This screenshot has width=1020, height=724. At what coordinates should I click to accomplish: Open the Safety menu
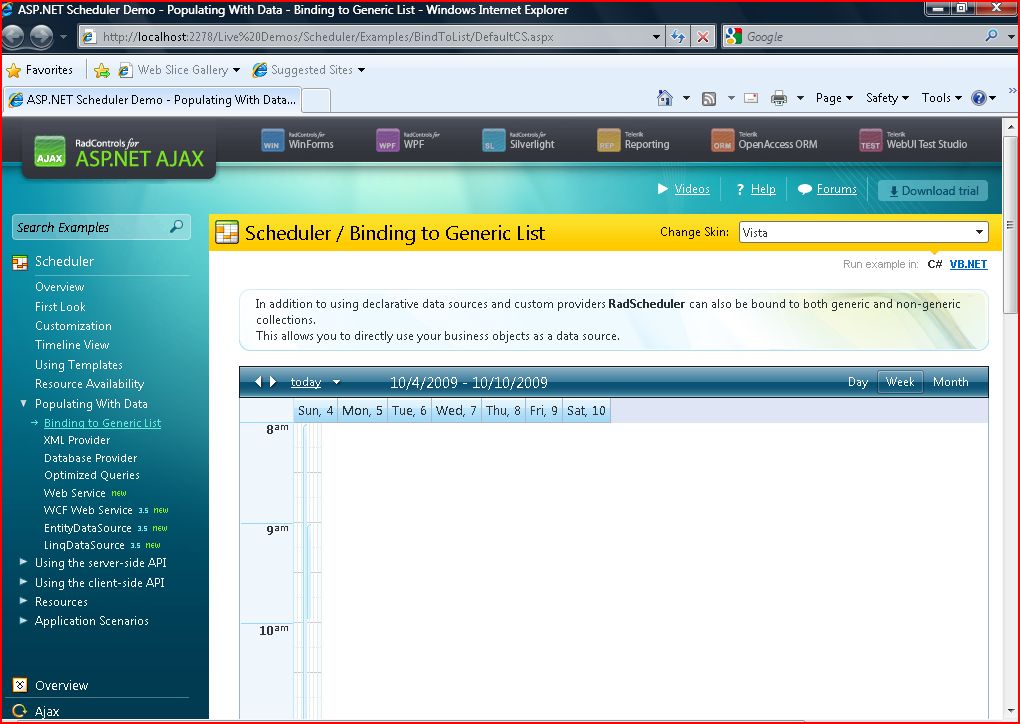pos(887,98)
